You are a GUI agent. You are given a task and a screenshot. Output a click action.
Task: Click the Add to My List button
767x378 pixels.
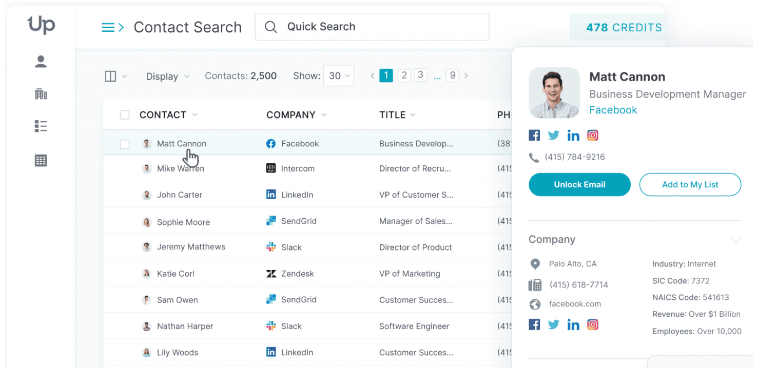point(690,184)
